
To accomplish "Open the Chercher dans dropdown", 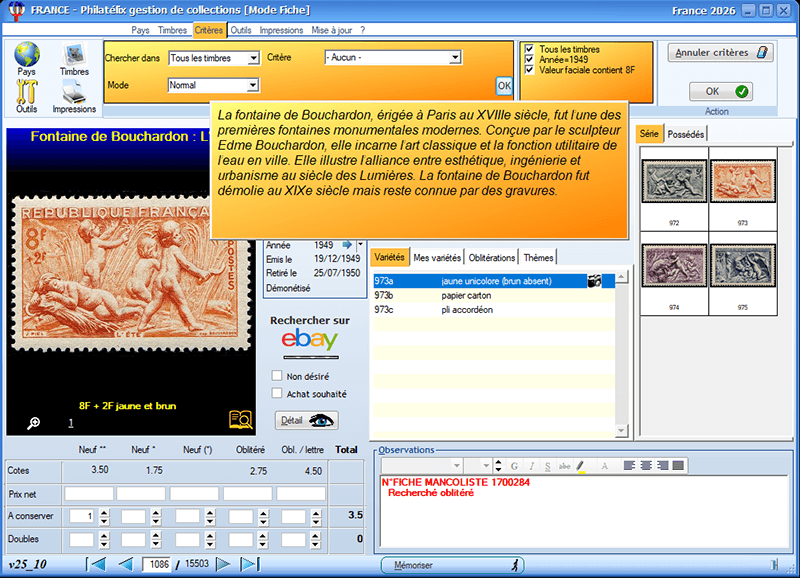I will pos(253,58).
